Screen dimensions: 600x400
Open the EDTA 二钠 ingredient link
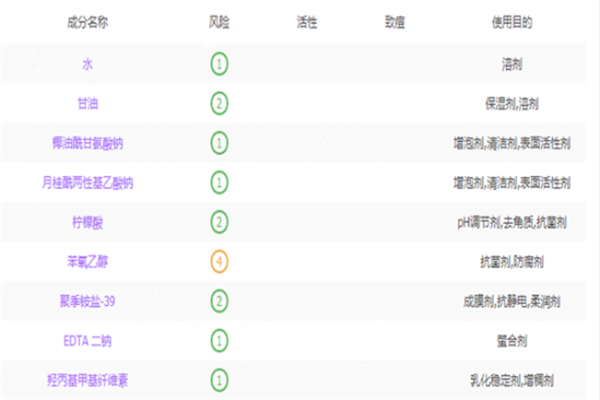88,340
